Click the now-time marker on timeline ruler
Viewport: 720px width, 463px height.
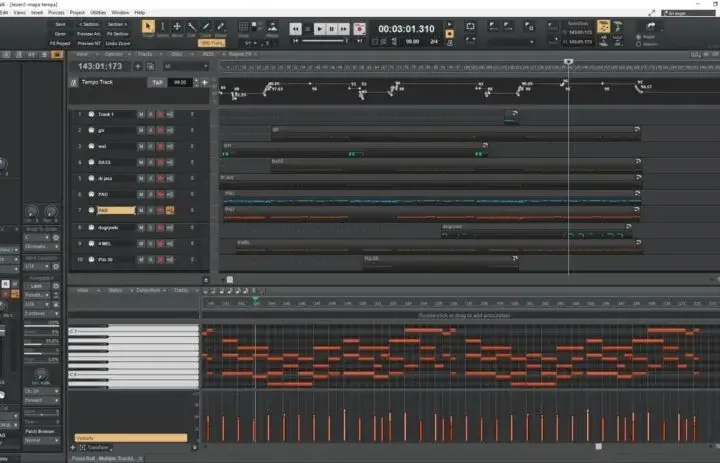(568, 62)
